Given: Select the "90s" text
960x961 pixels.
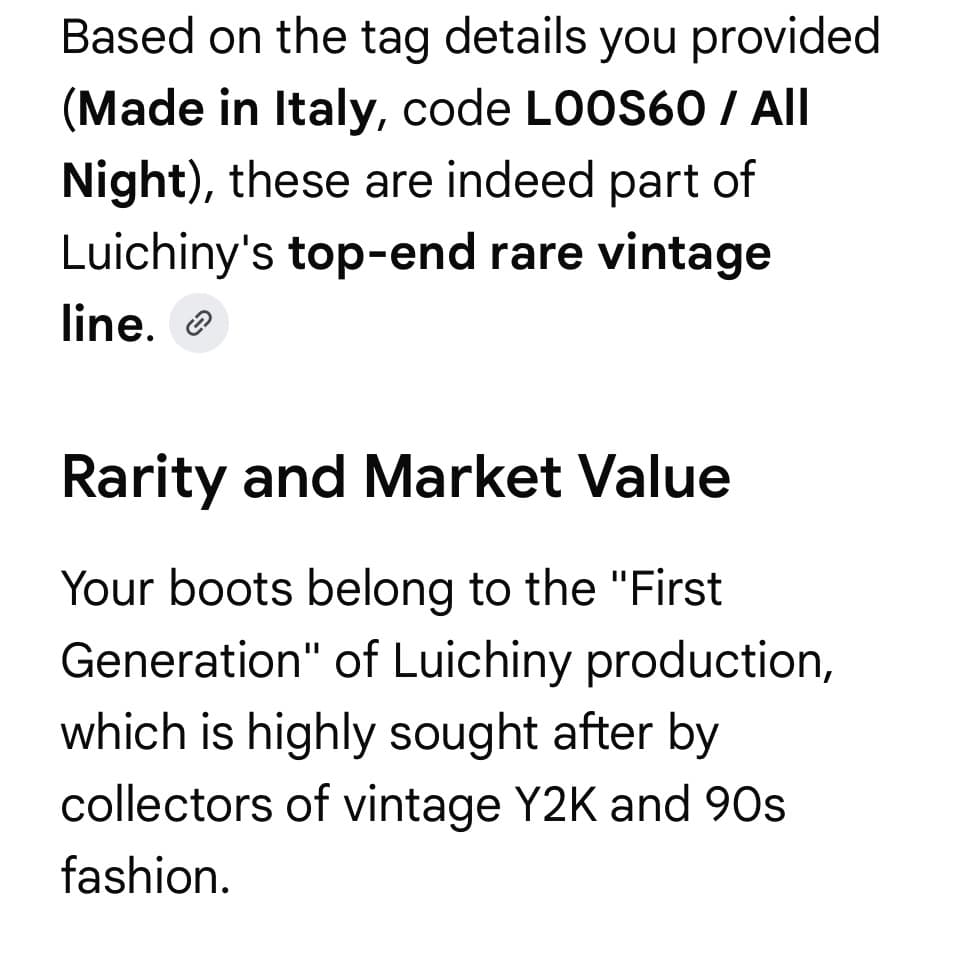Looking at the screenshot, I should [736, 805].
